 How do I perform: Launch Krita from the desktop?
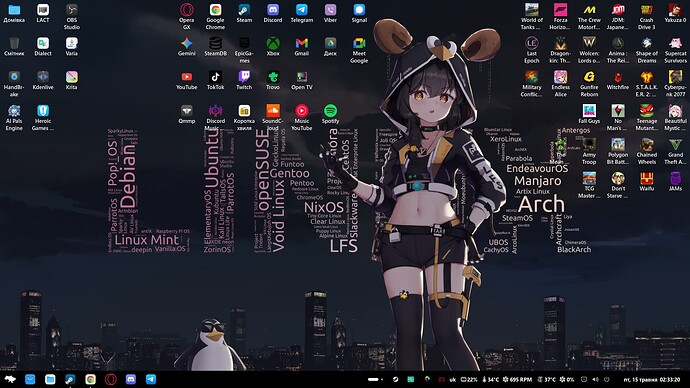(72, 81)
